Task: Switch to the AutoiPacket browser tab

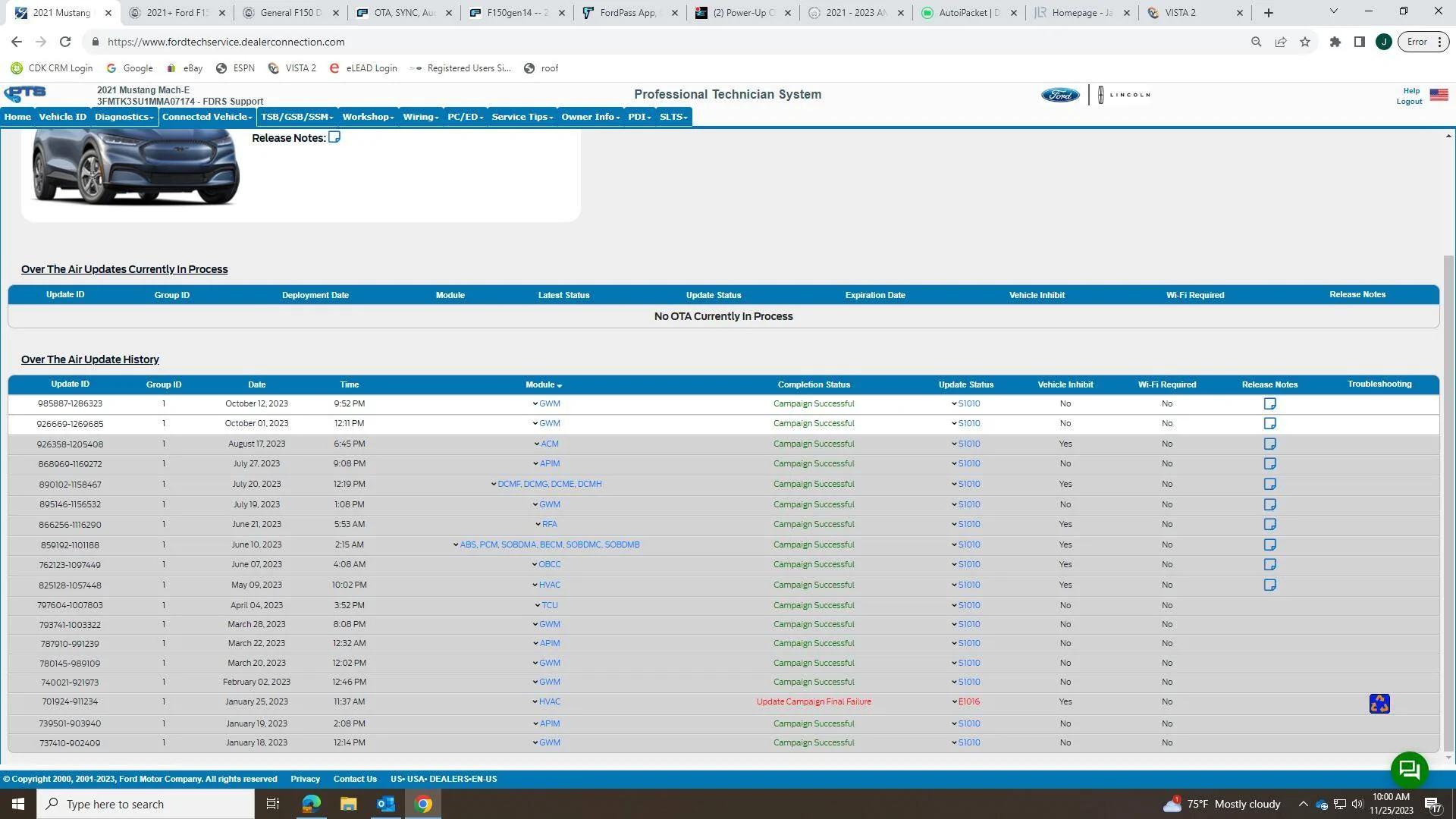Action: 969,13
